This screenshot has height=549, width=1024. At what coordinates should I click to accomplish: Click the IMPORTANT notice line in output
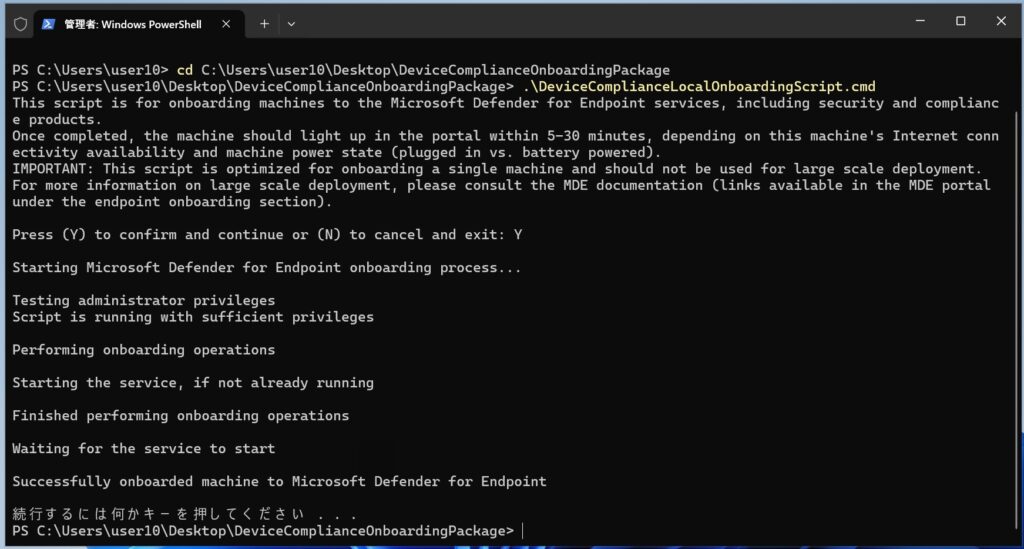click(496, 168)
